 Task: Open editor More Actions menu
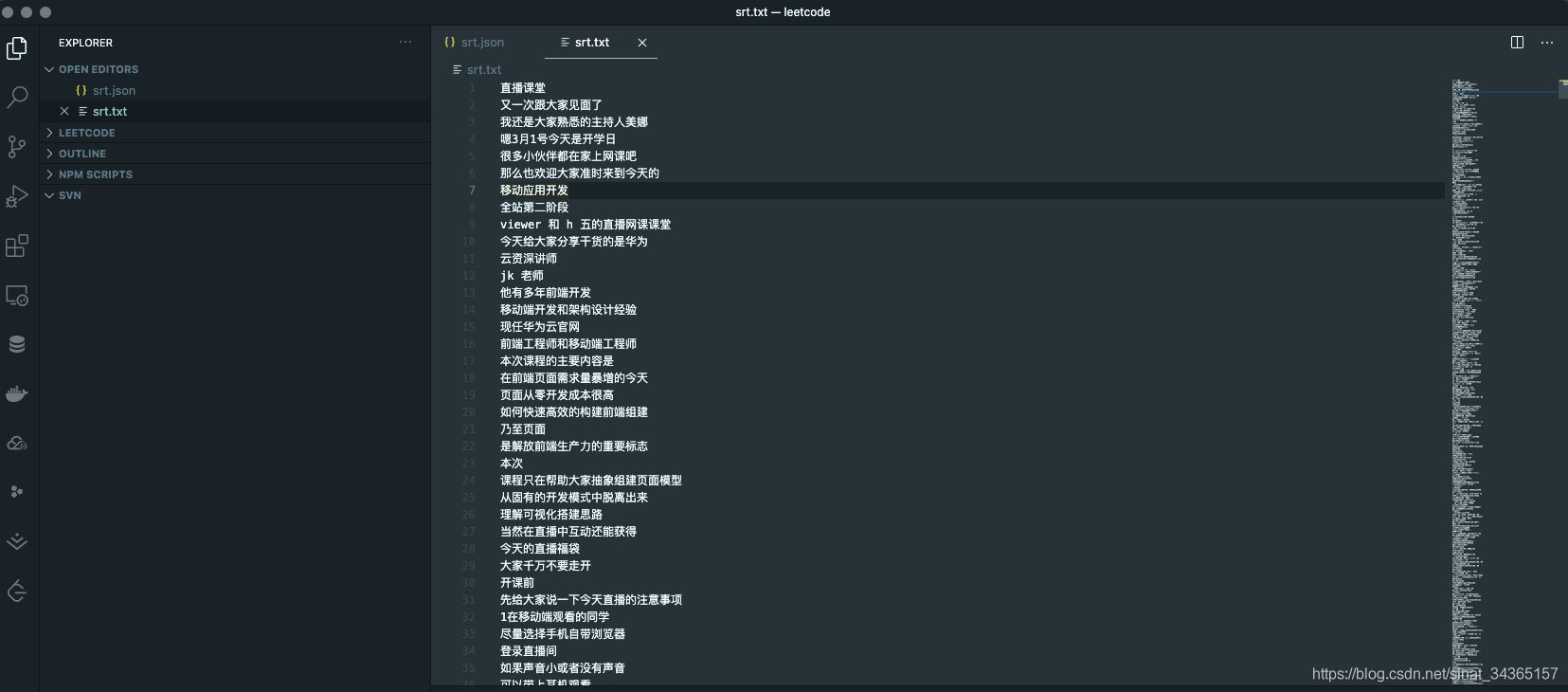1547,43
